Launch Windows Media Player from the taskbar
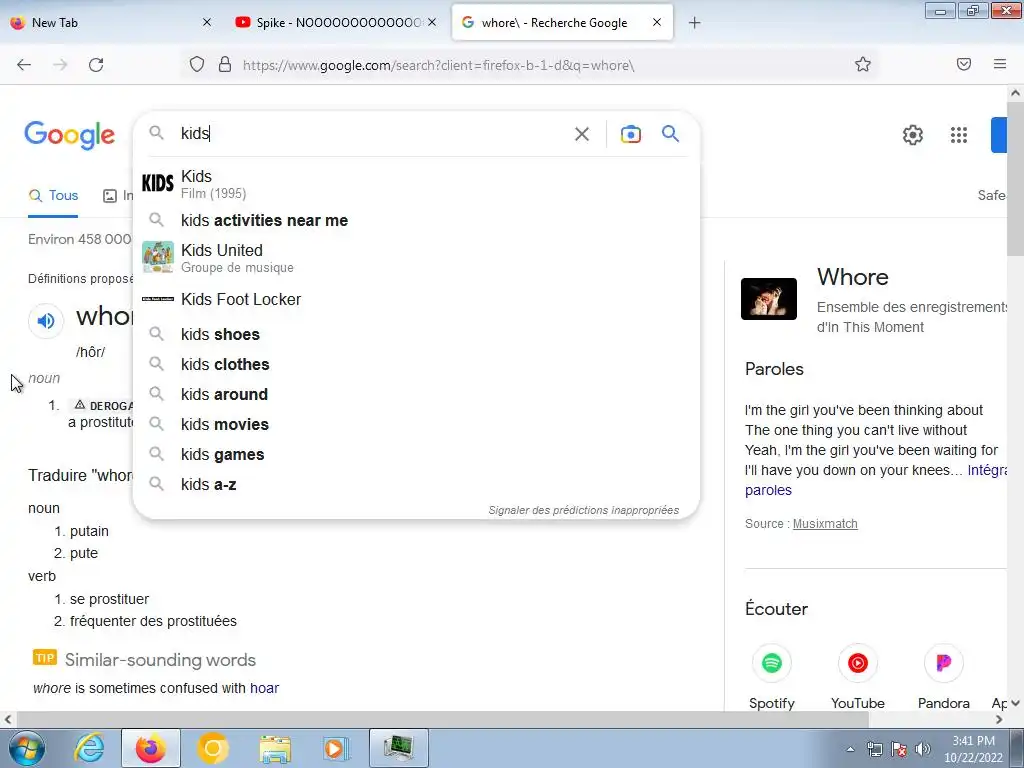The image size is (1024, 768). tap(336, 748)
